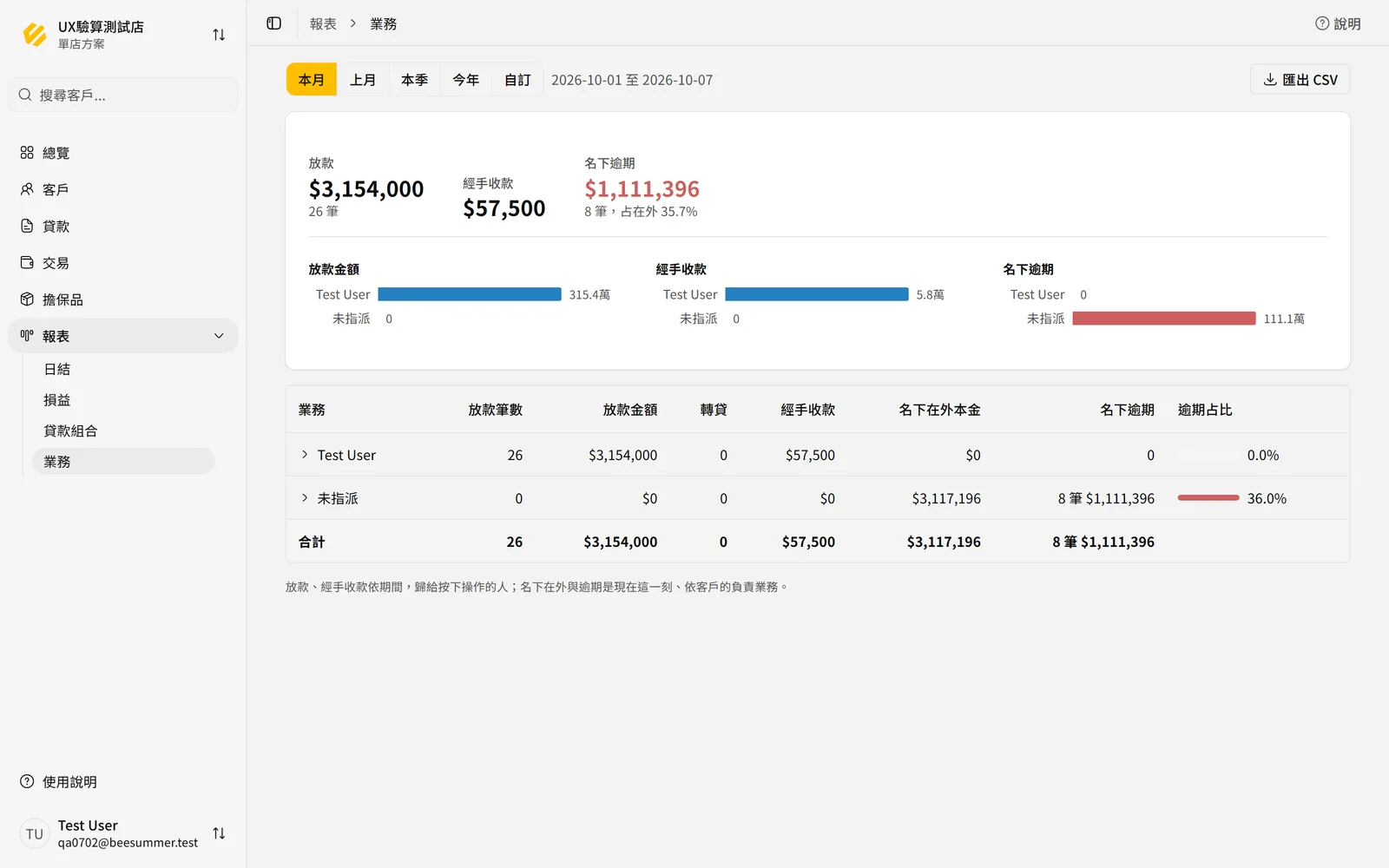Click the 未指派 row $3,117,196 cell
The width and height of the screenshot is (1389, 868).
(946, 498)
